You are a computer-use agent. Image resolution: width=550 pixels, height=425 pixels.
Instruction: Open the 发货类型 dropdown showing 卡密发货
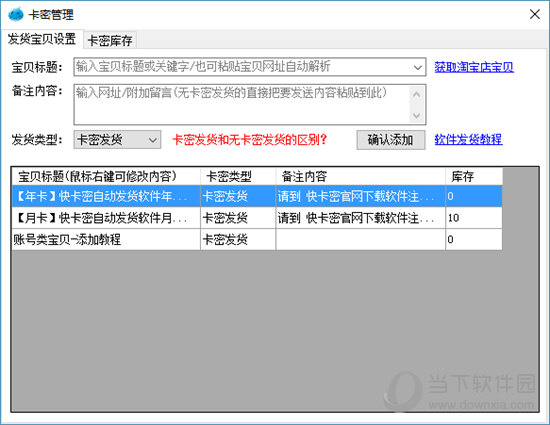pos(117,140)
